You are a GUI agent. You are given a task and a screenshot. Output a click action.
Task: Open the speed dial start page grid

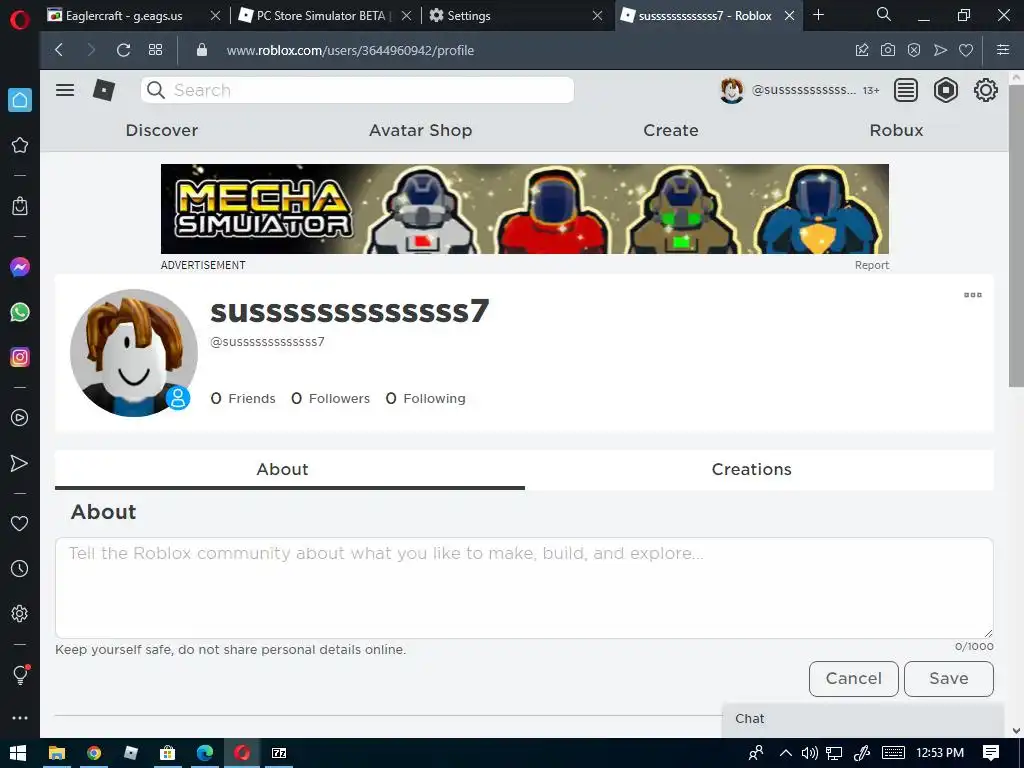tap(155, 50)
